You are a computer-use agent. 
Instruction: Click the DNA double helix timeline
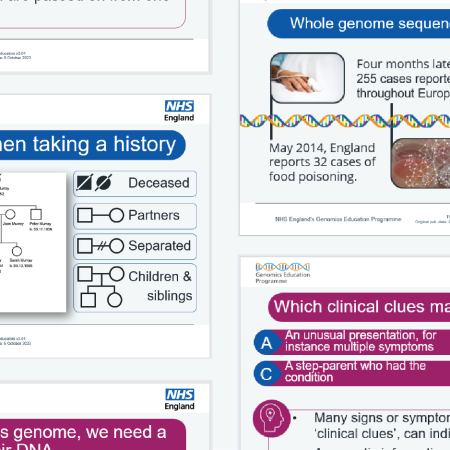345,121
